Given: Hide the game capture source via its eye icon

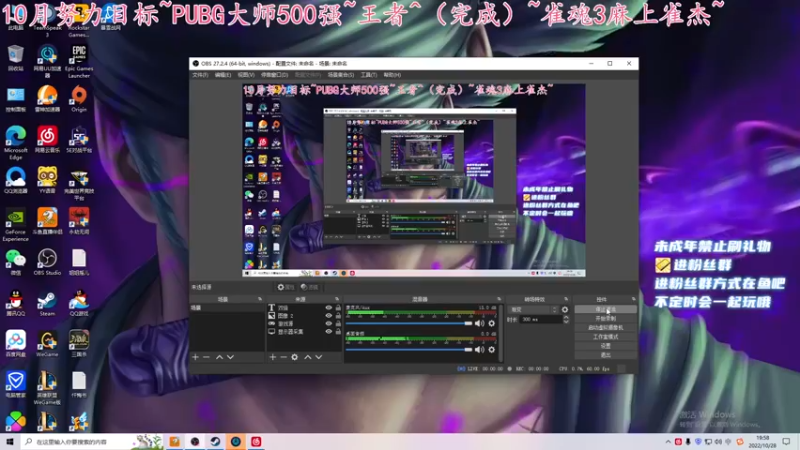Looking at the screenshot, I should coord(329,323).
